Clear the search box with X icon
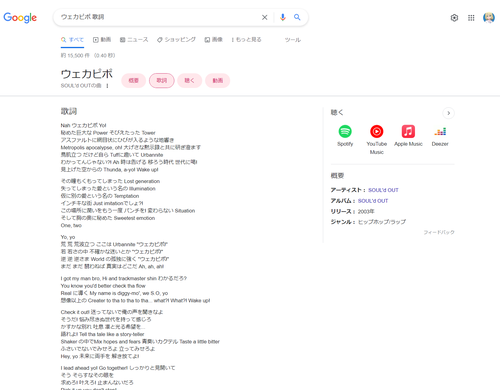Screen dimensions: 500x390 coord(264,17)
